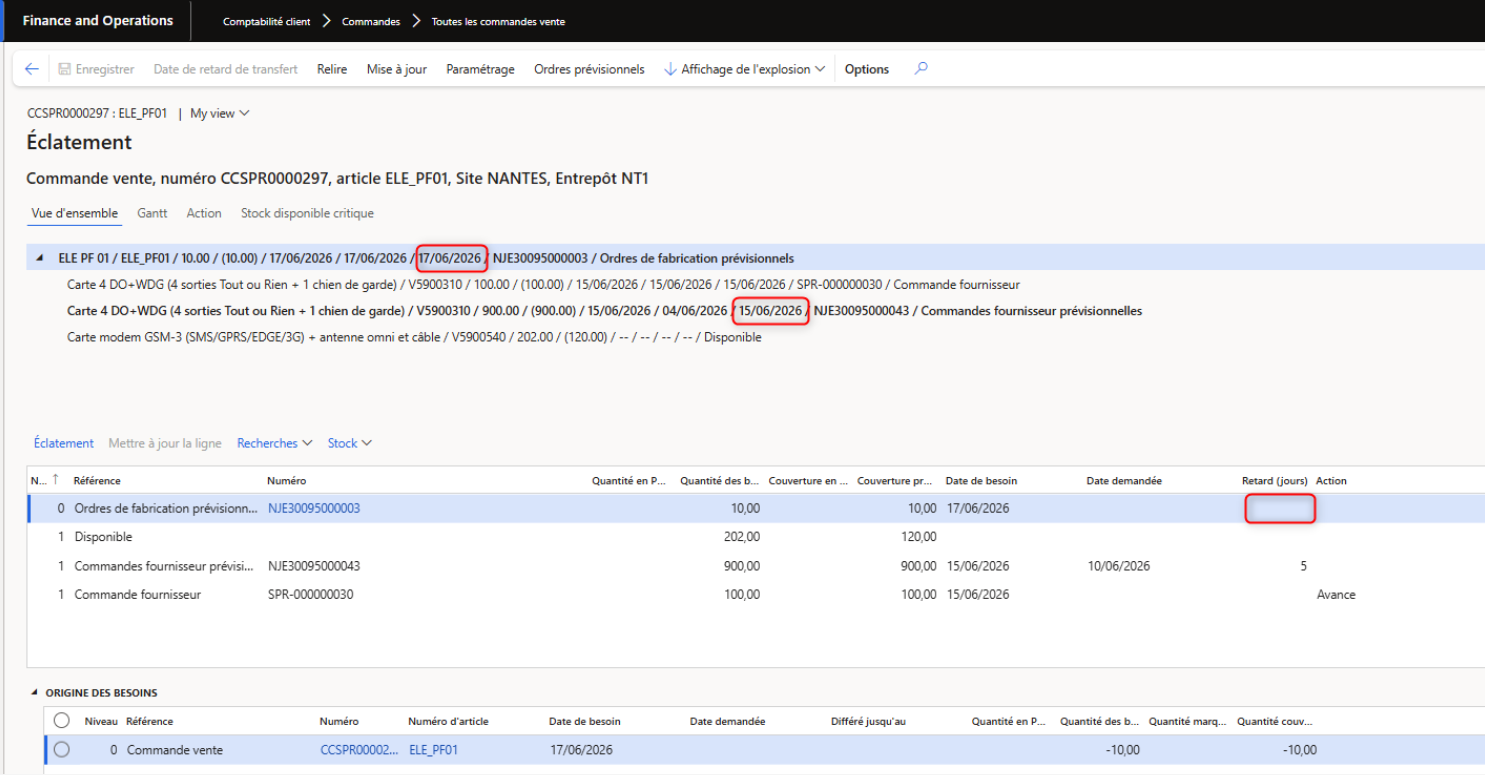Open the ELE_PF01 article link in the grid
Viewport: 1485px width, 775px height.
coord(434,750)
